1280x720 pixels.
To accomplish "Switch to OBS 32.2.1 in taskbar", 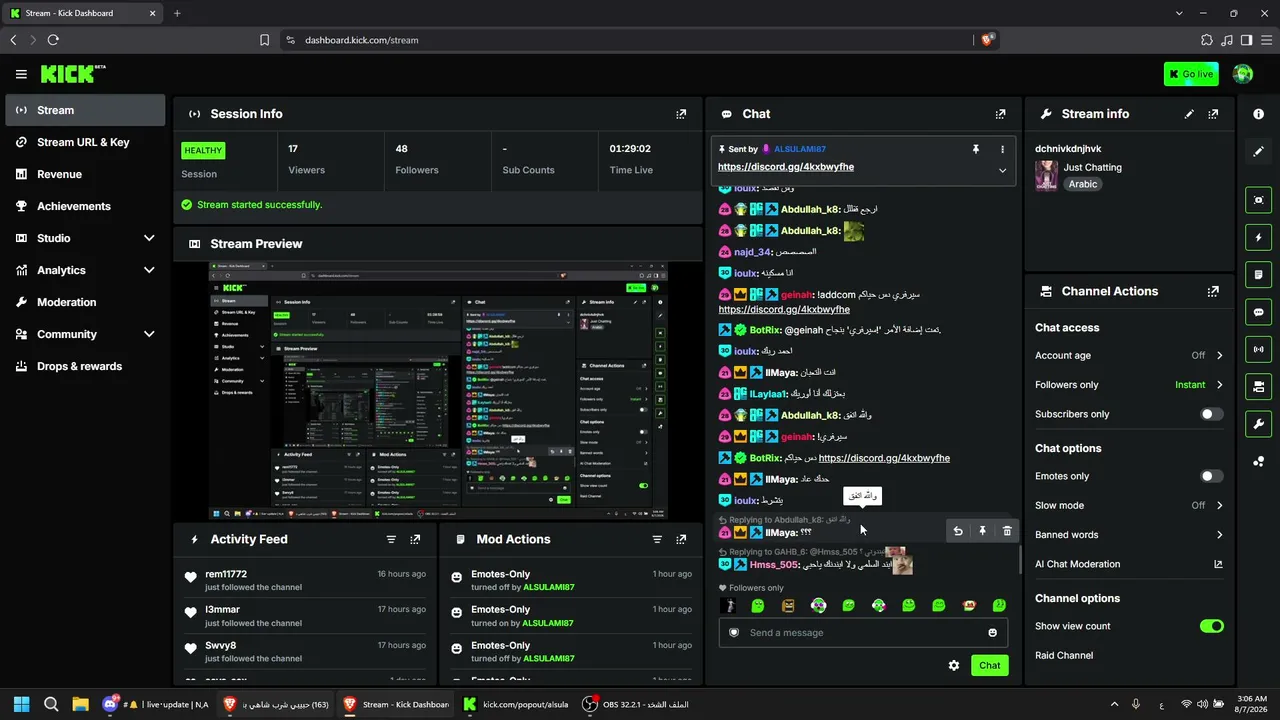I will 638,704.
